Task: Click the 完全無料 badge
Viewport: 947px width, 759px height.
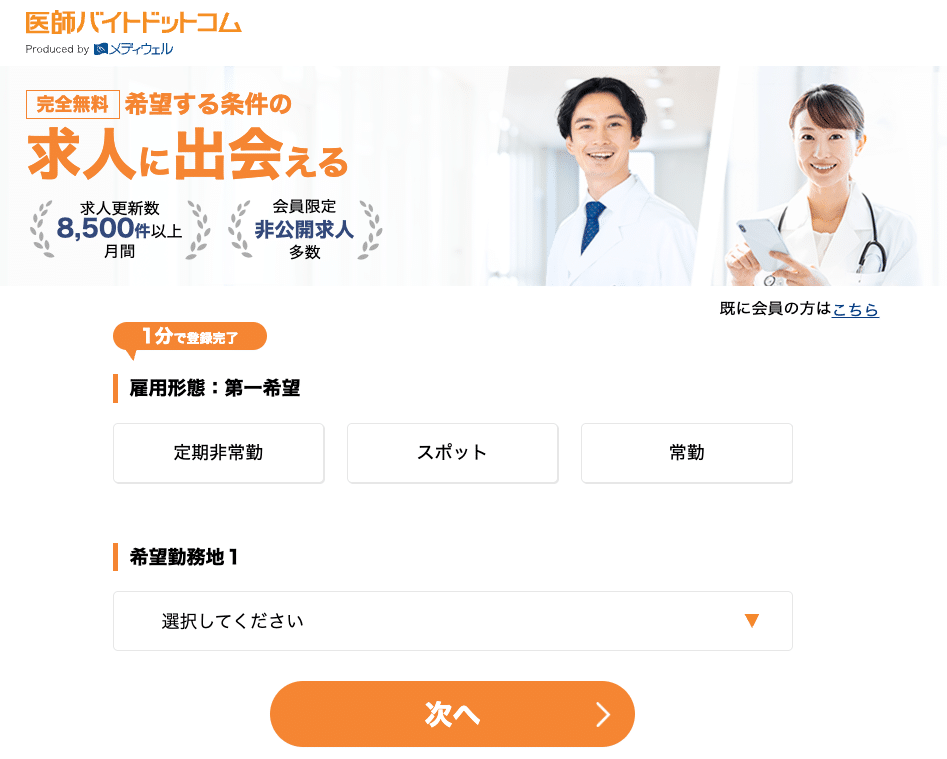Action: 72,104
